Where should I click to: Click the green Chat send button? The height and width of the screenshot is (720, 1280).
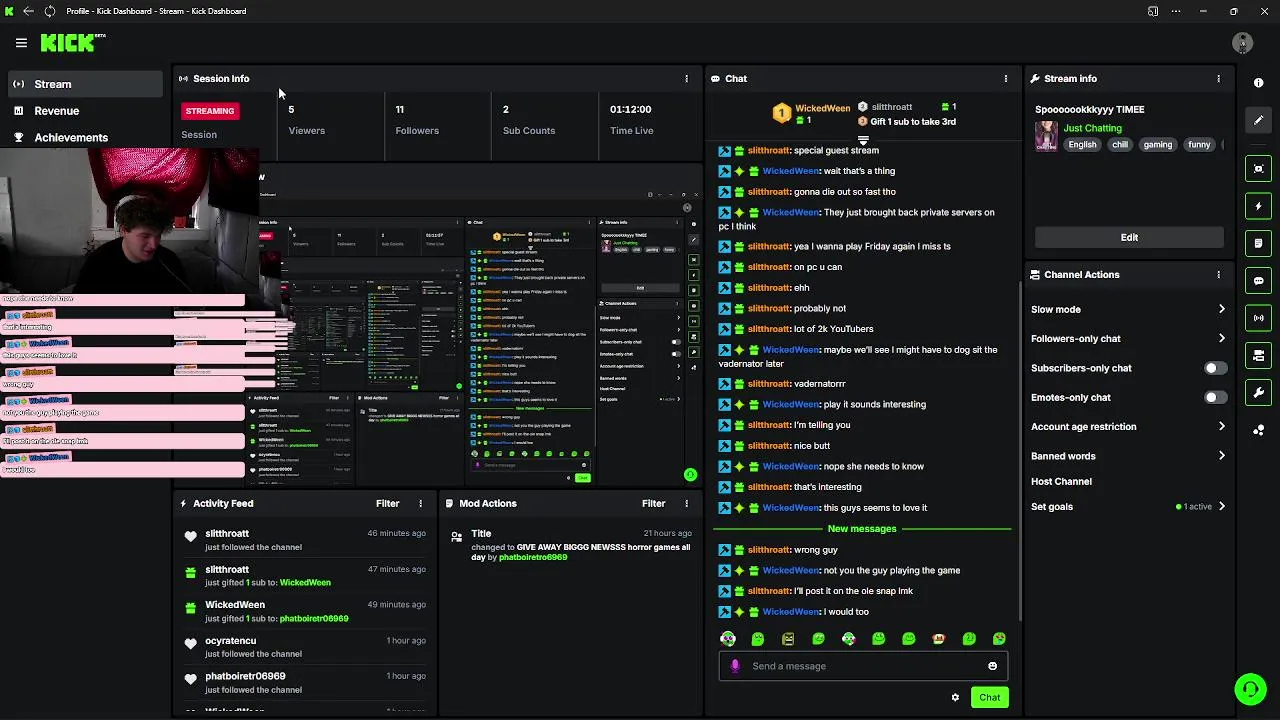coord(989,697)
